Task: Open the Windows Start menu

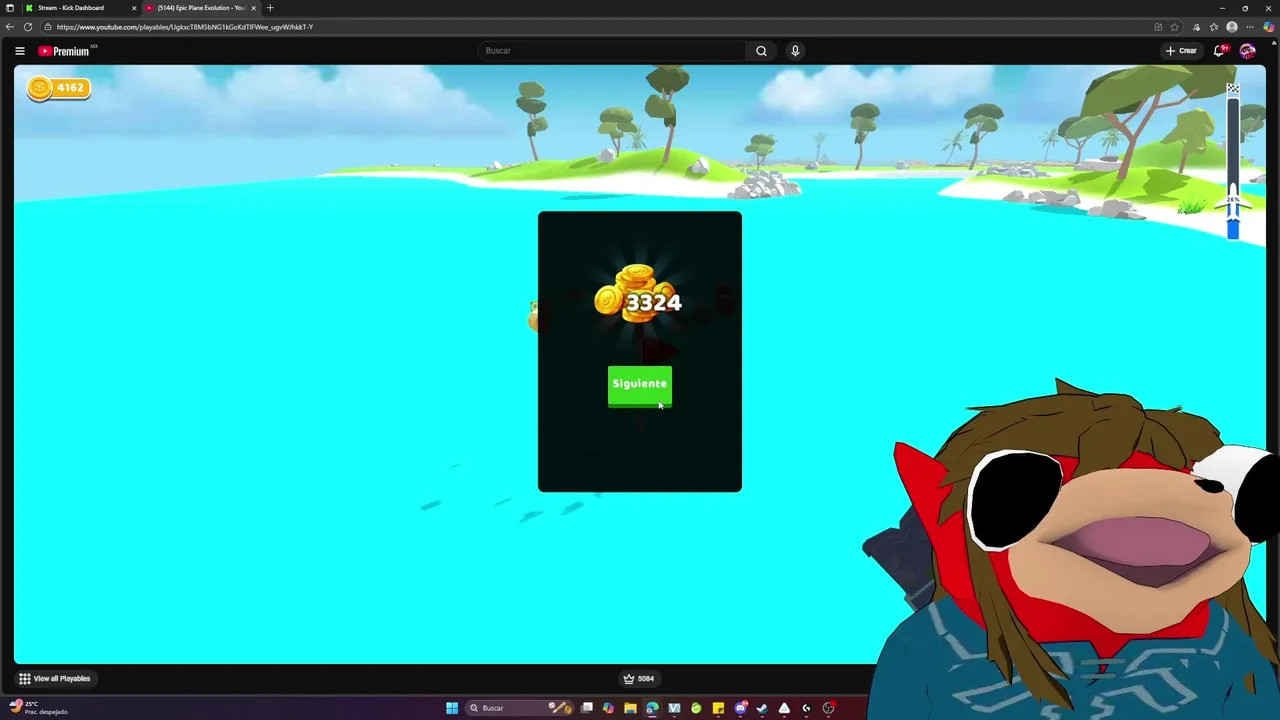Action: coord(452,708)
